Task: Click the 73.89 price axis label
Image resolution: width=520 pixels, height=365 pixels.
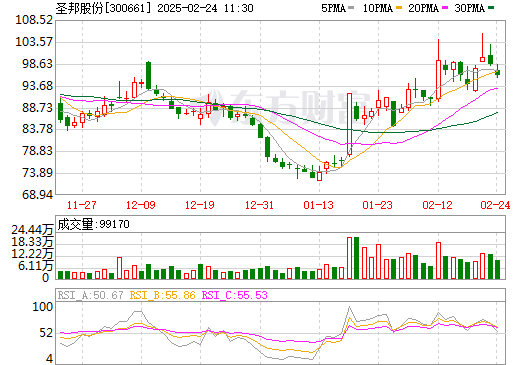Action: click(x=37, y=173)
